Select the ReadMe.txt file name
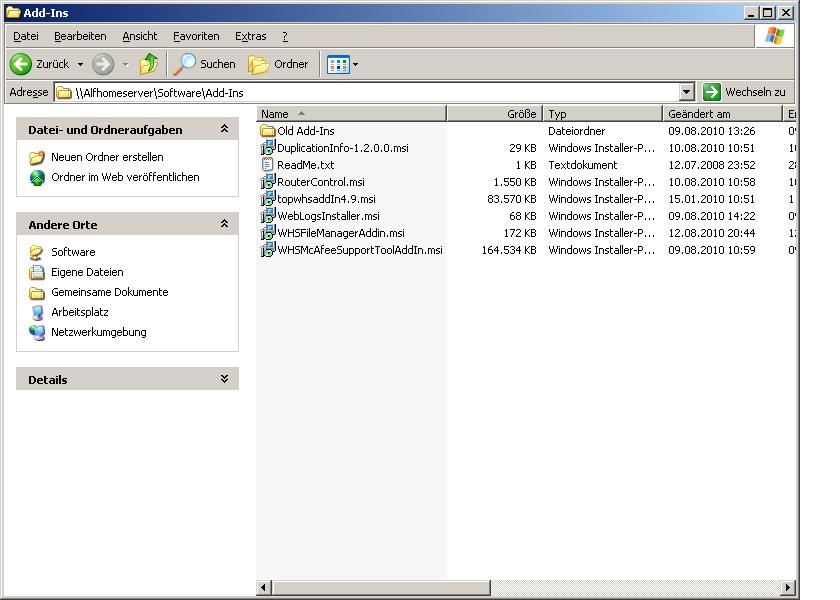 305,165
